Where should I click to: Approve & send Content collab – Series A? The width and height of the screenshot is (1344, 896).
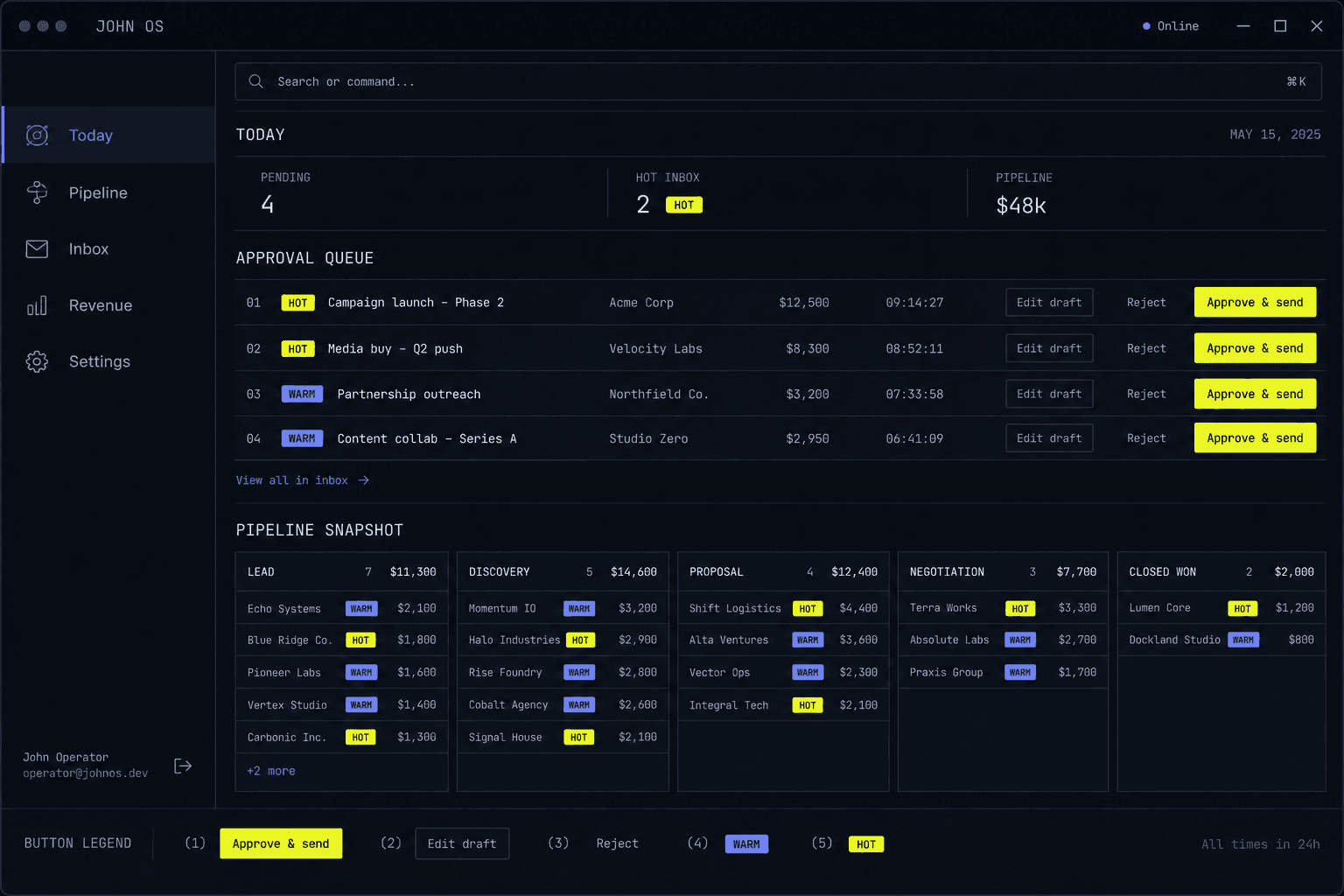click(x=1255, y=438)
